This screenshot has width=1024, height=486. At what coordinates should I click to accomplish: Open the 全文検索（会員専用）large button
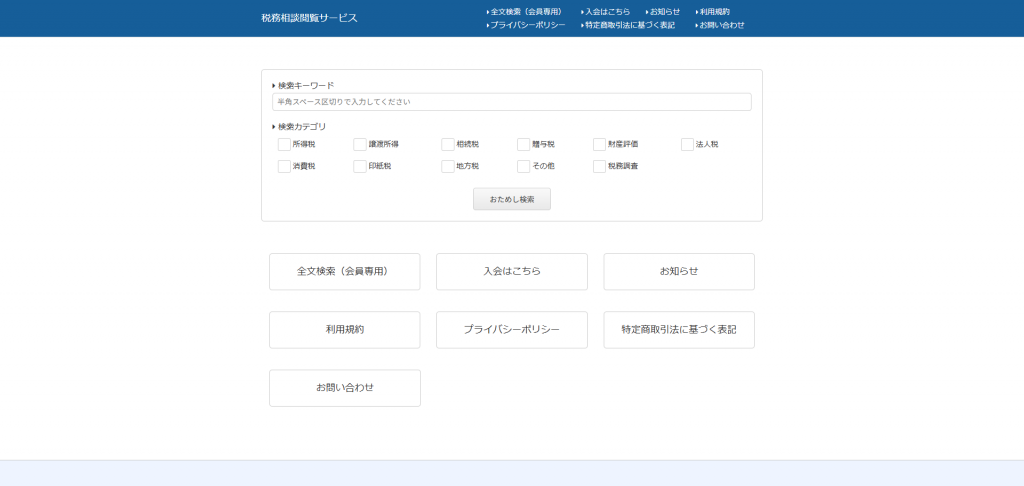tap(345, 272)
